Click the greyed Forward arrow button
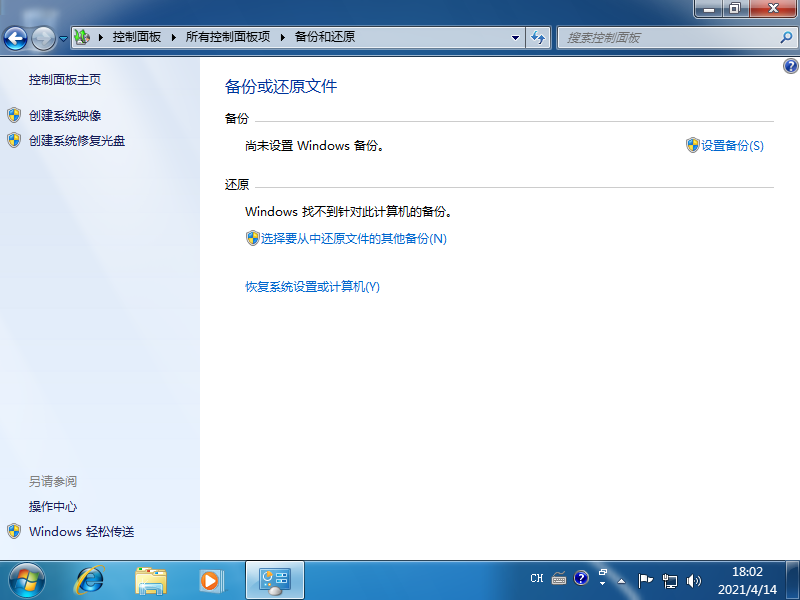This screenshot has height=600, width=800. coord(43,38)
